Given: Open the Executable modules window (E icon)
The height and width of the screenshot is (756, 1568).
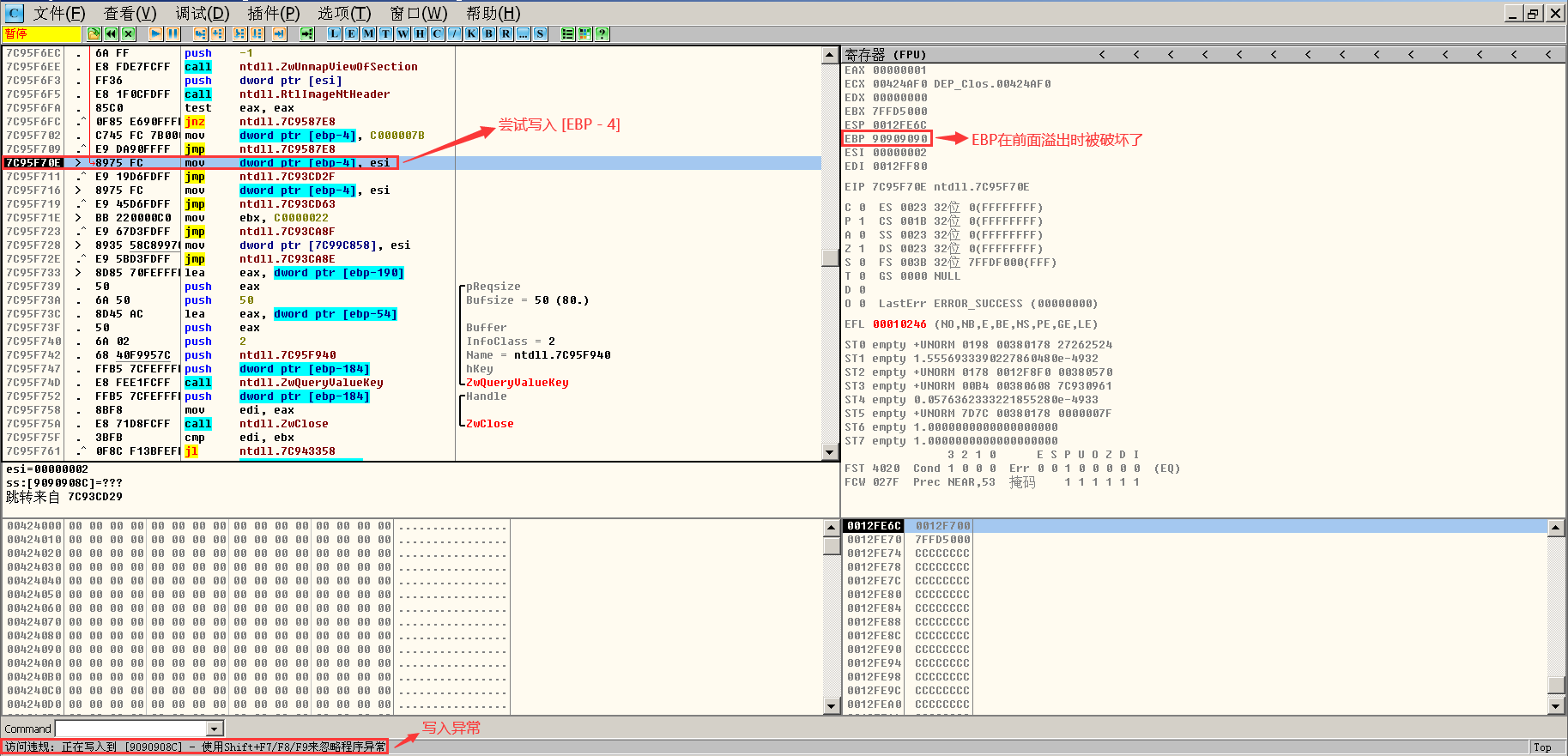Looking at the screenshot, I should 351,34.
